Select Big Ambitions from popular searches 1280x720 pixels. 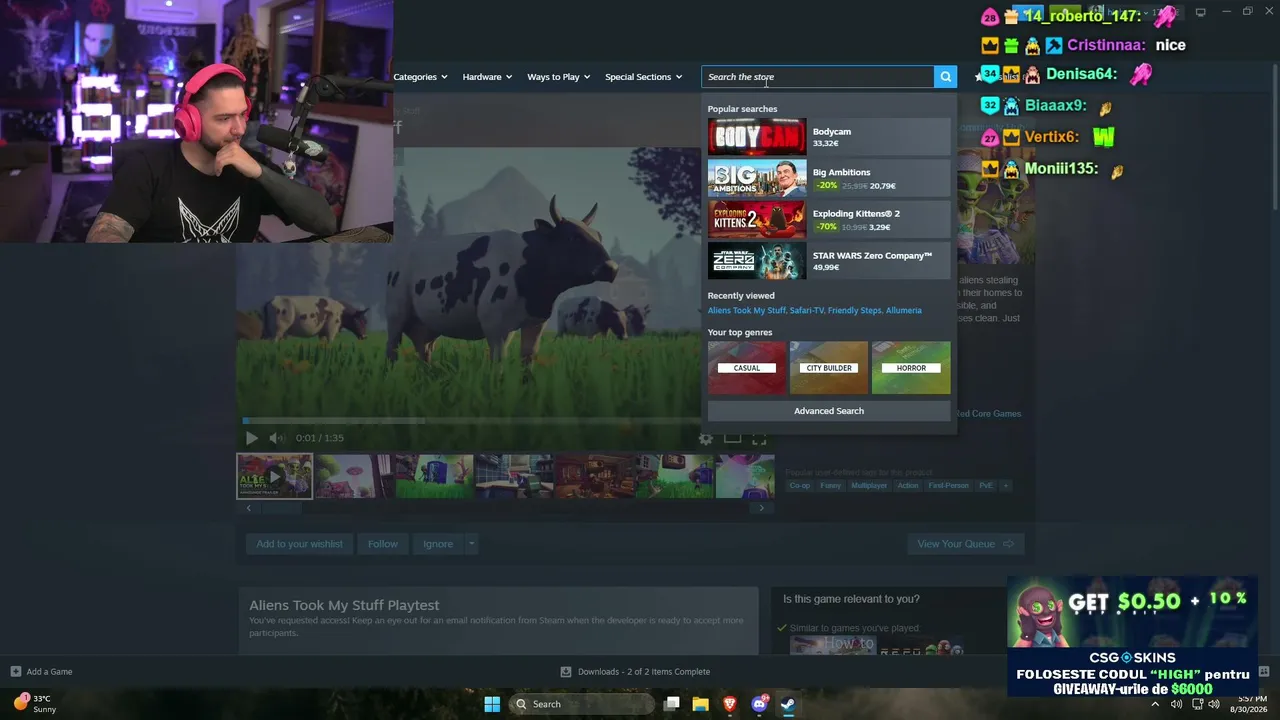[x=829, y=178]
